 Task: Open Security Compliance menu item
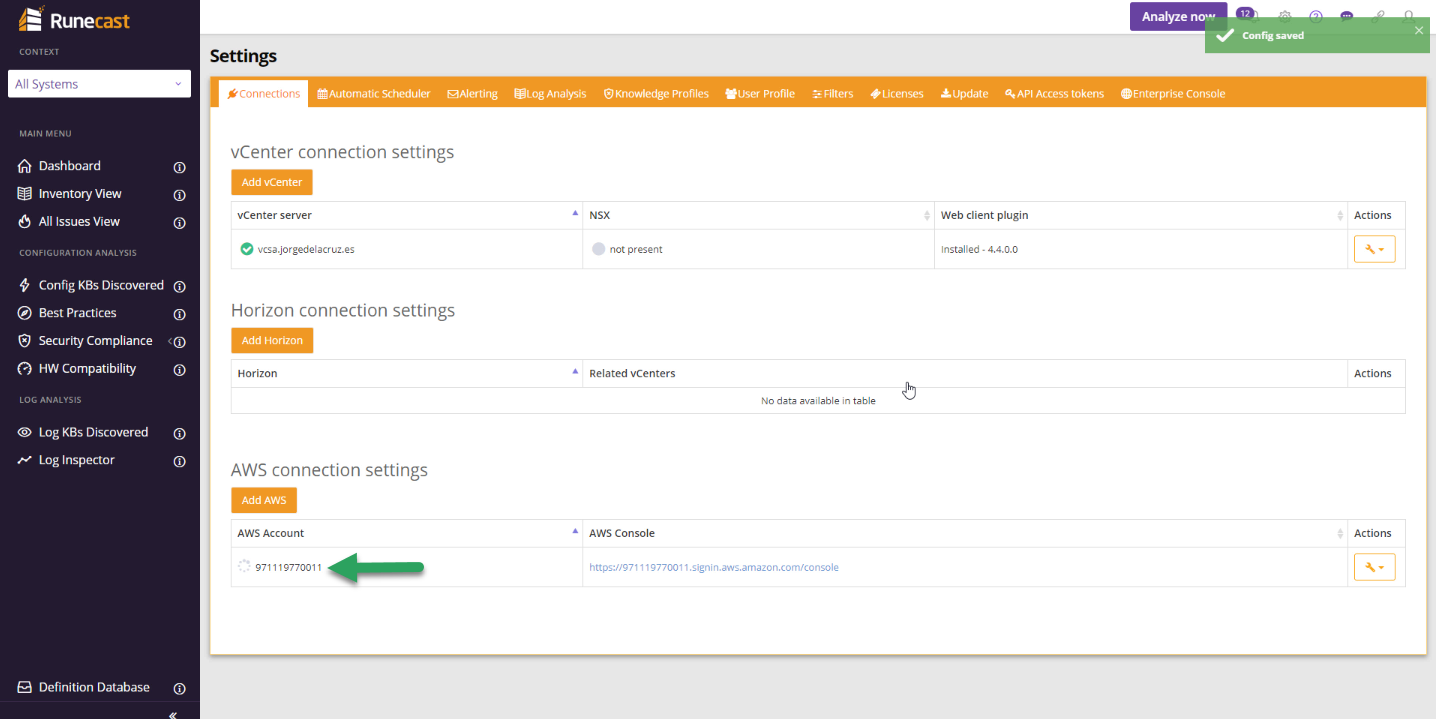point(95,341)
